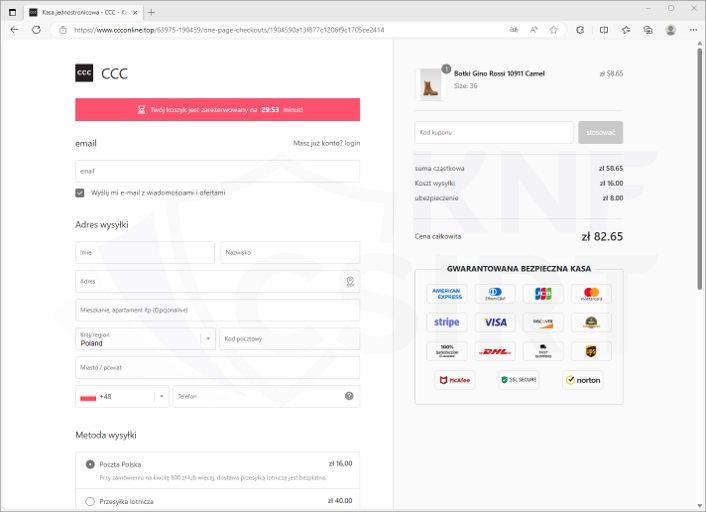The height and width of the screenshot is (512, 706).
Task: Click the stosować coupon apply button
Action: (600, 132)
